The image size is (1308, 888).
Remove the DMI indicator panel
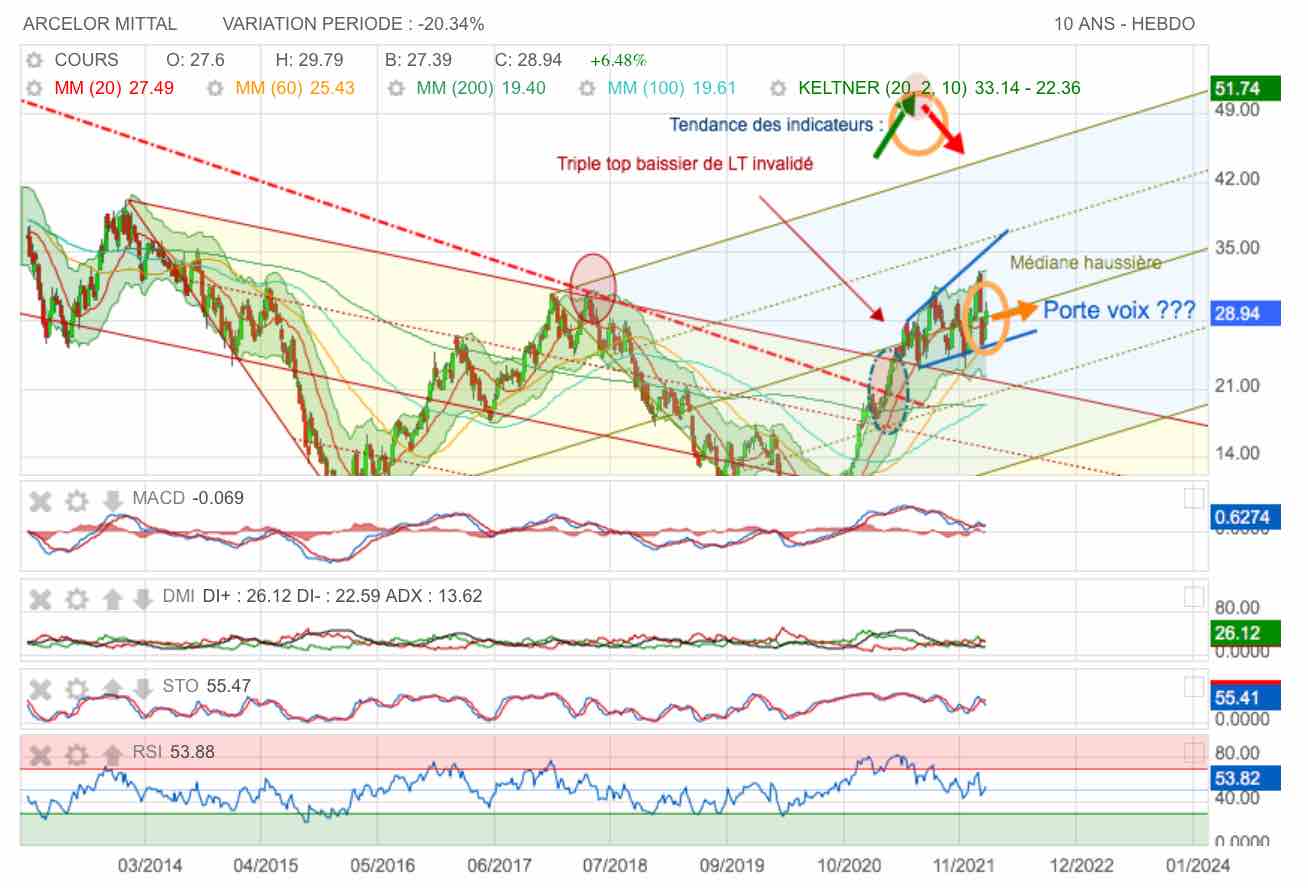click(x=40, y=598)
